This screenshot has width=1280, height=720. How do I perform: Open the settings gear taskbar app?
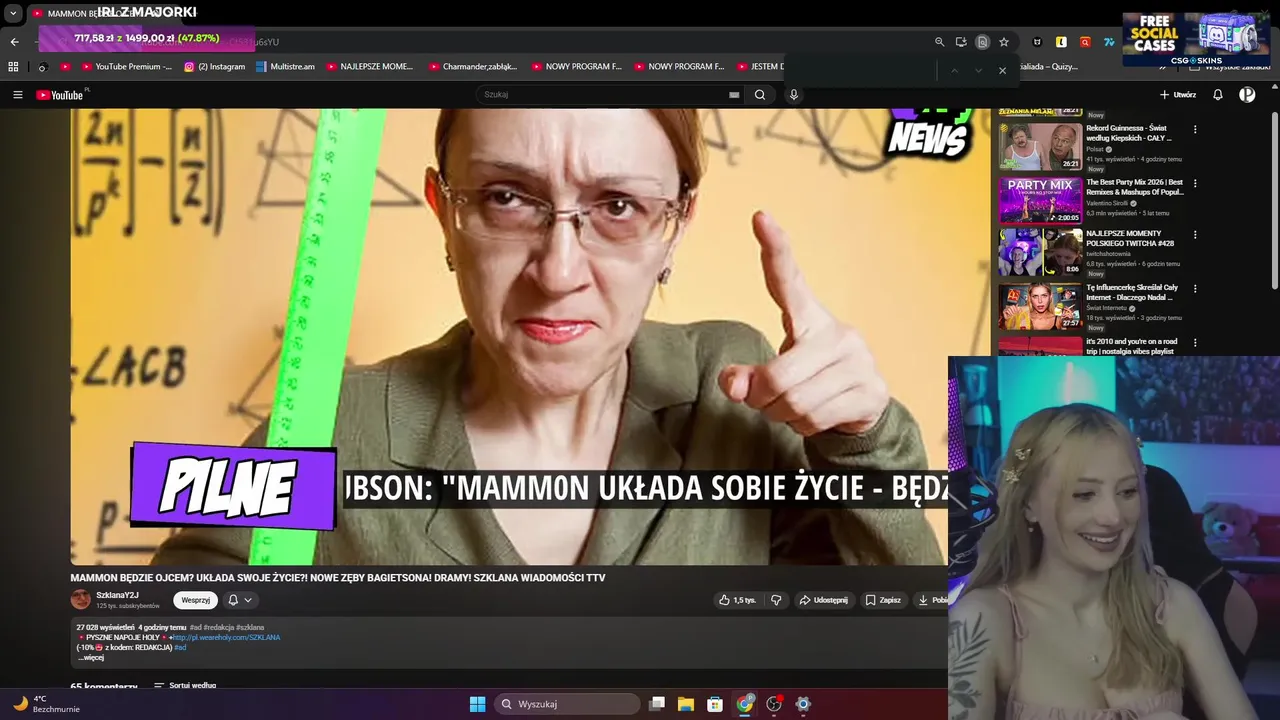[803, 704]
